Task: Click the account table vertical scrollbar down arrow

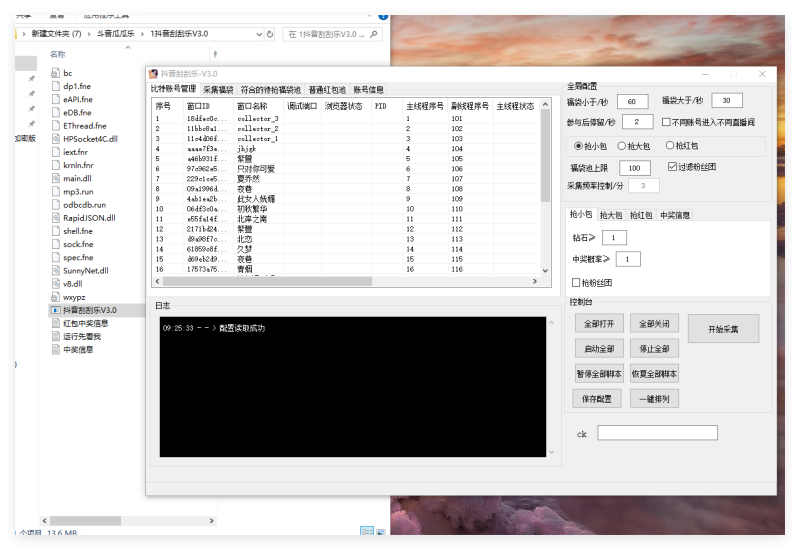Action: [545, 271]
